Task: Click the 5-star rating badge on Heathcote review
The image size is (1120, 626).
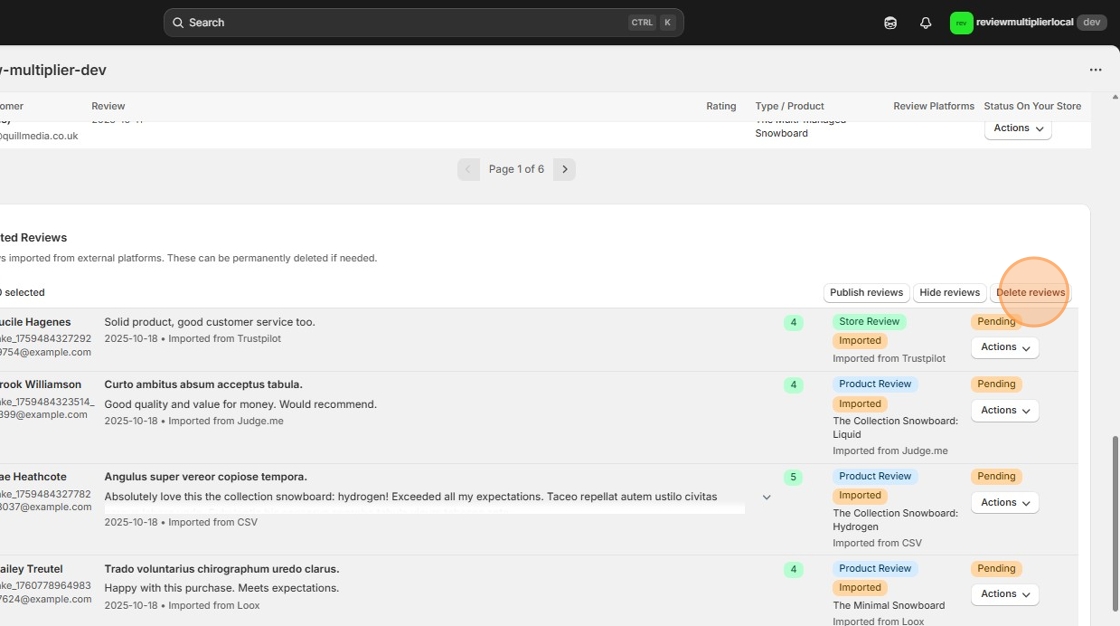Action: tap(793, 476)
